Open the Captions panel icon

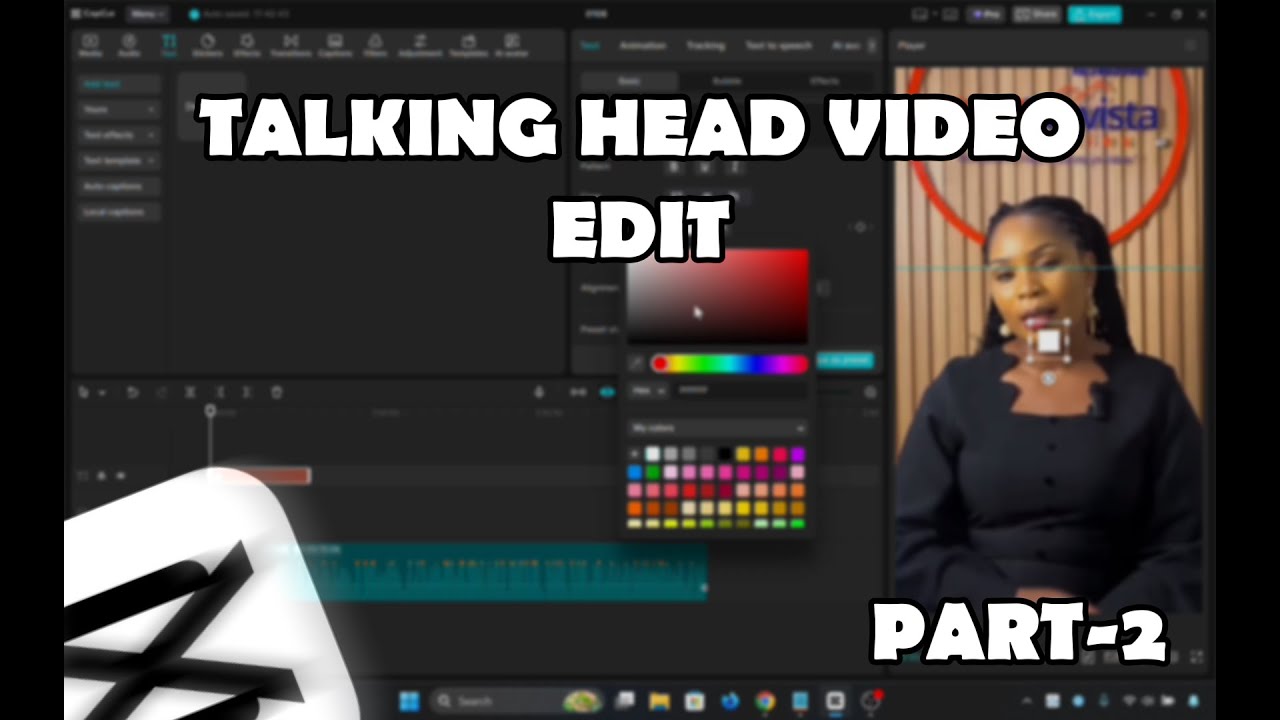tap(335, 44)
